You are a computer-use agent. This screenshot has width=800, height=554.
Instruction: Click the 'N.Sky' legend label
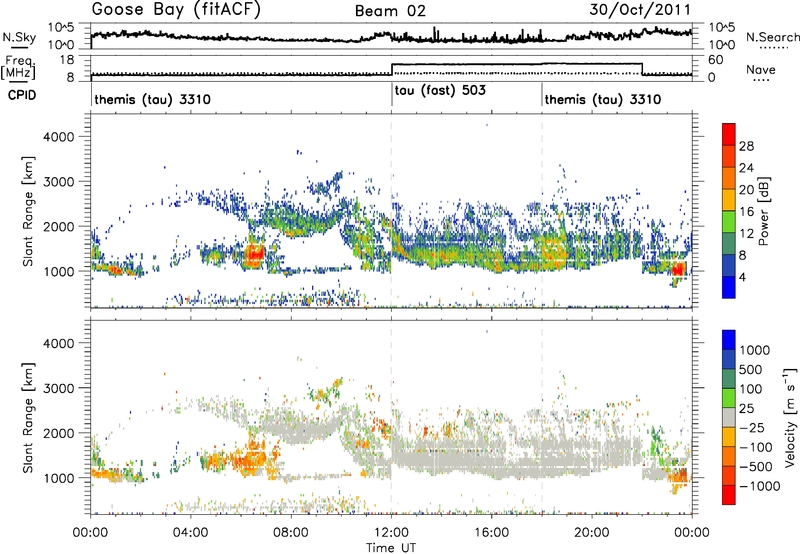tap(19, 37)
